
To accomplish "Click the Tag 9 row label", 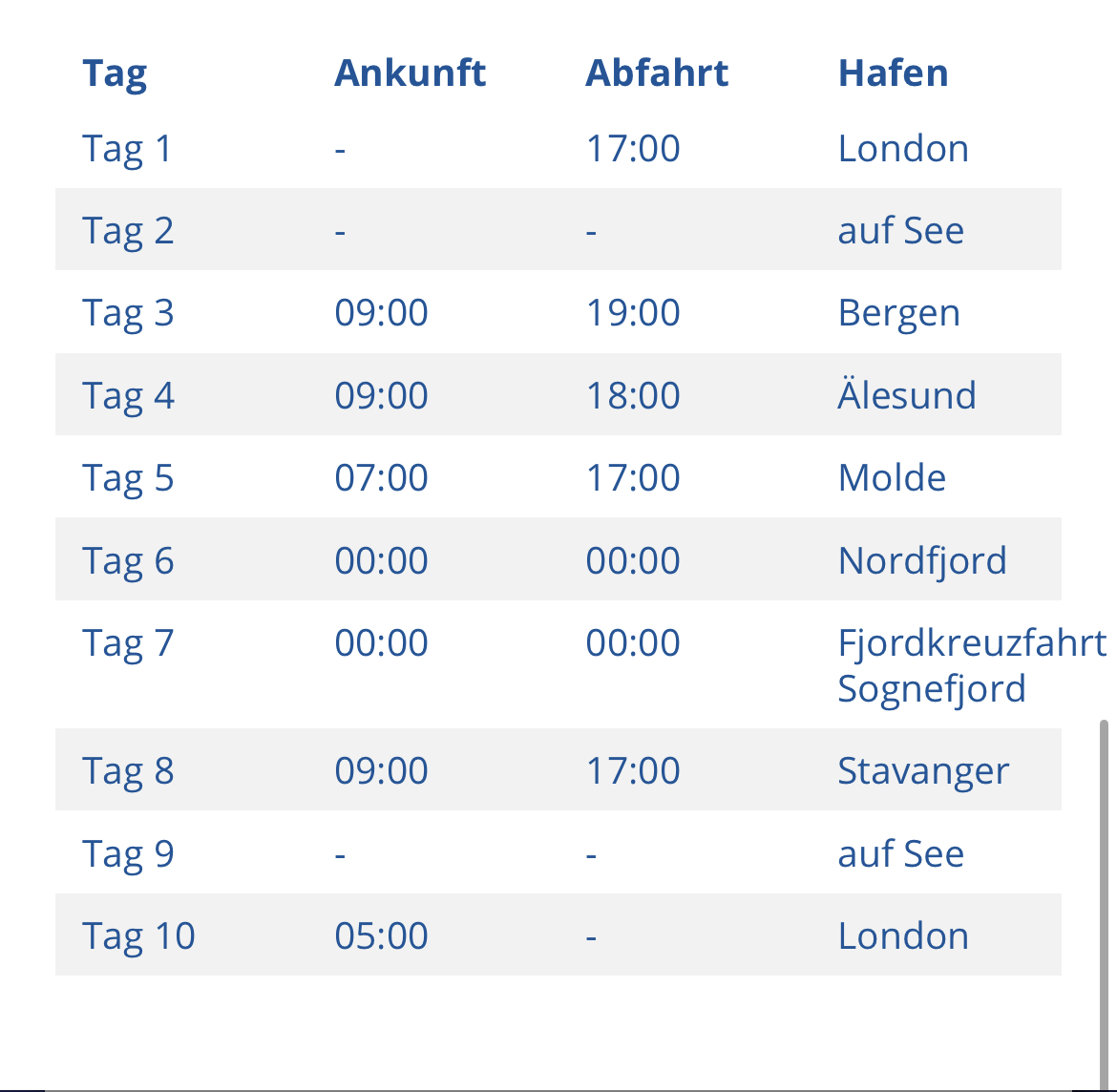I will pyautogui.click(x=128, y=853).
